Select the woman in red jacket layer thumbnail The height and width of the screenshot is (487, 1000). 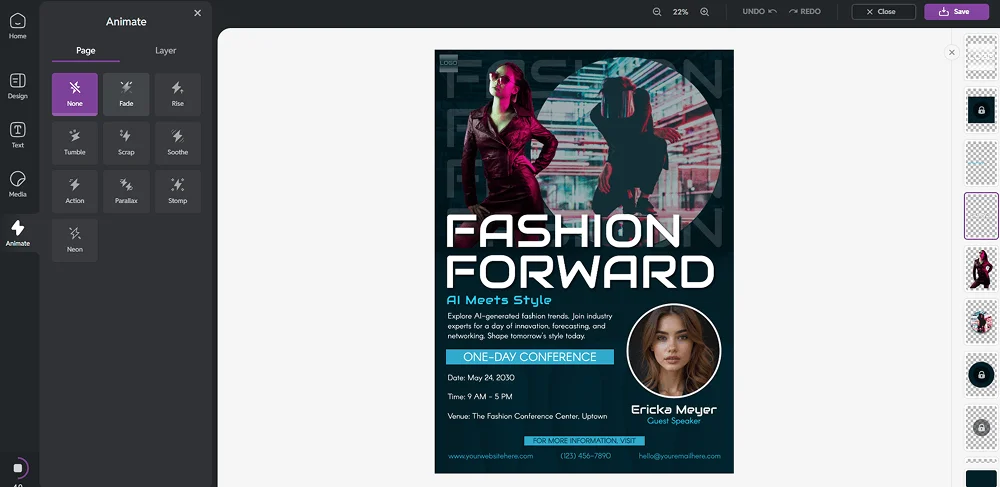click(x=981, y=269)
